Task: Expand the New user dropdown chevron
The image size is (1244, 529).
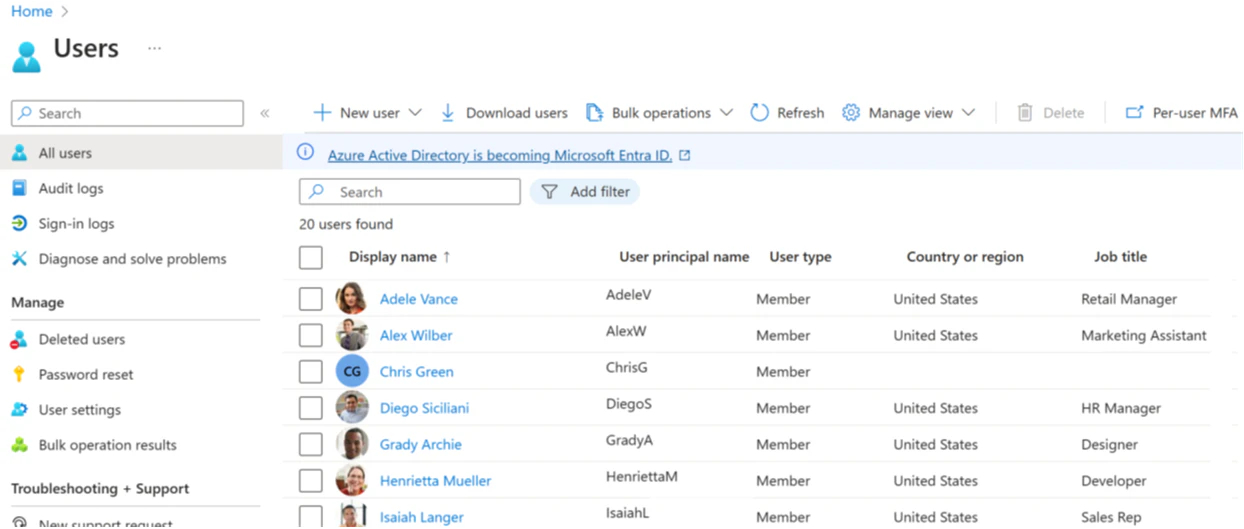Action: pos(415,113)
